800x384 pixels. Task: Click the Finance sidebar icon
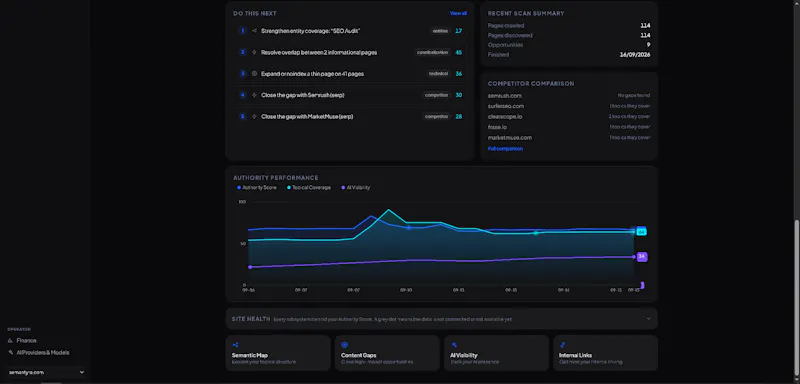click(x=10, y=340)
